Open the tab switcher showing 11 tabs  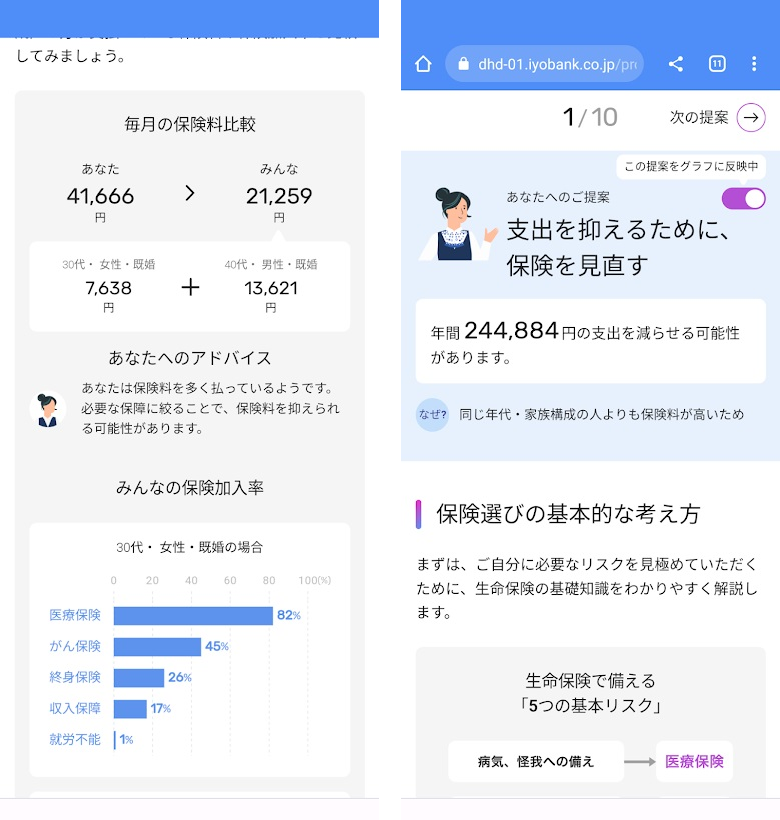coord(717,64)
